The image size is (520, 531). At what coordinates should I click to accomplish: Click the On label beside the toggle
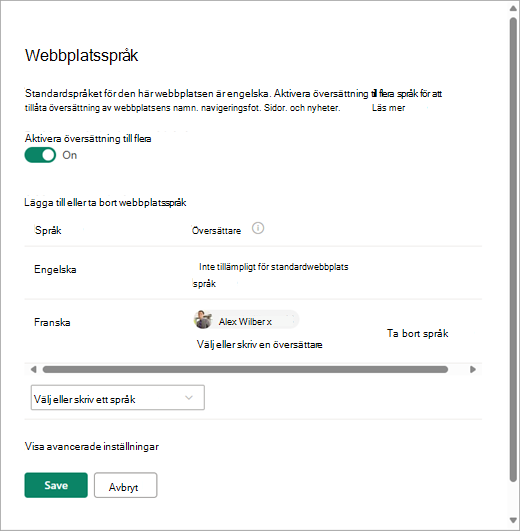coord(69,155)
